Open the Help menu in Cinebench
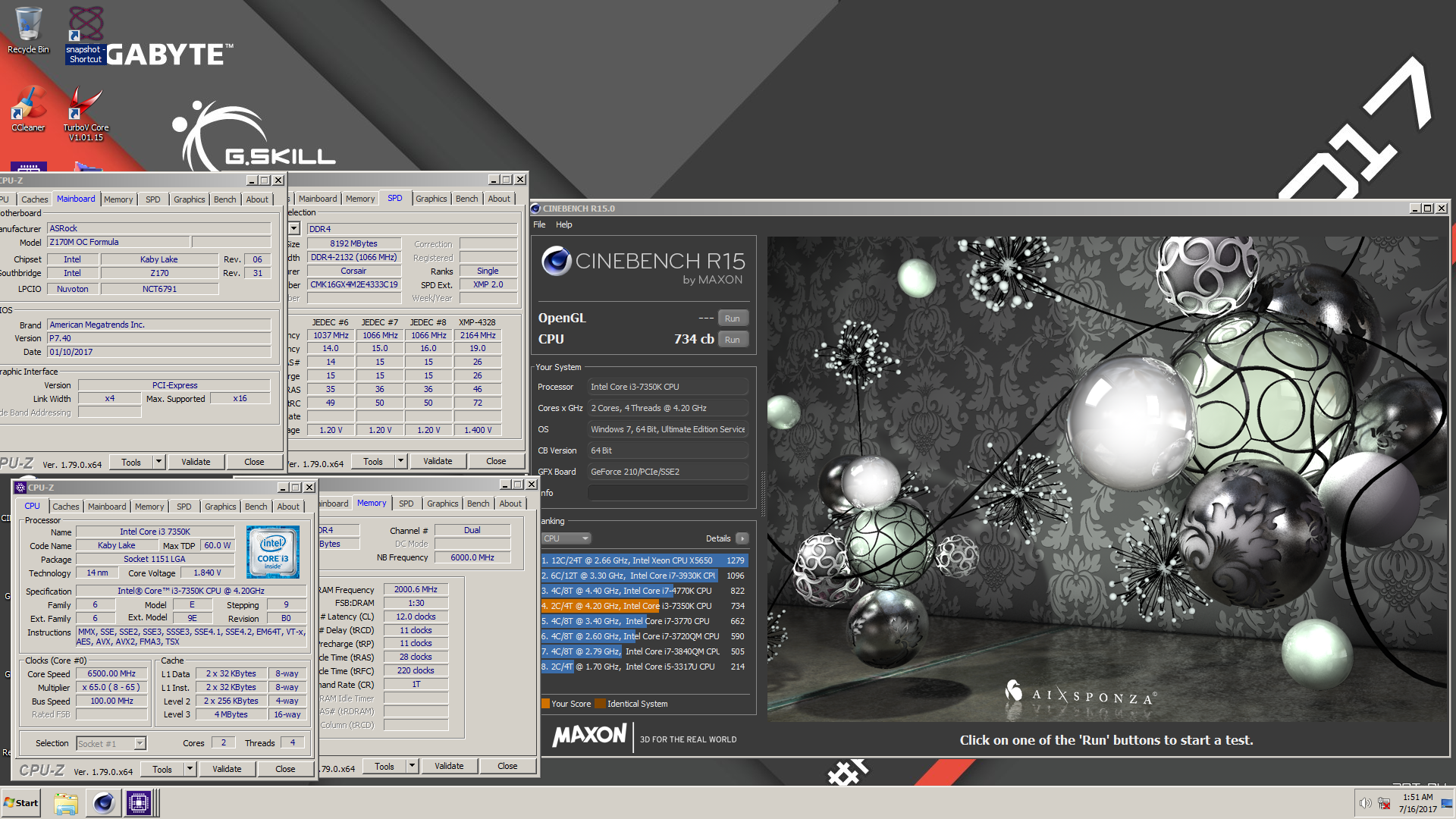This screenshot has height=819, width=1456. click(563, 224)
